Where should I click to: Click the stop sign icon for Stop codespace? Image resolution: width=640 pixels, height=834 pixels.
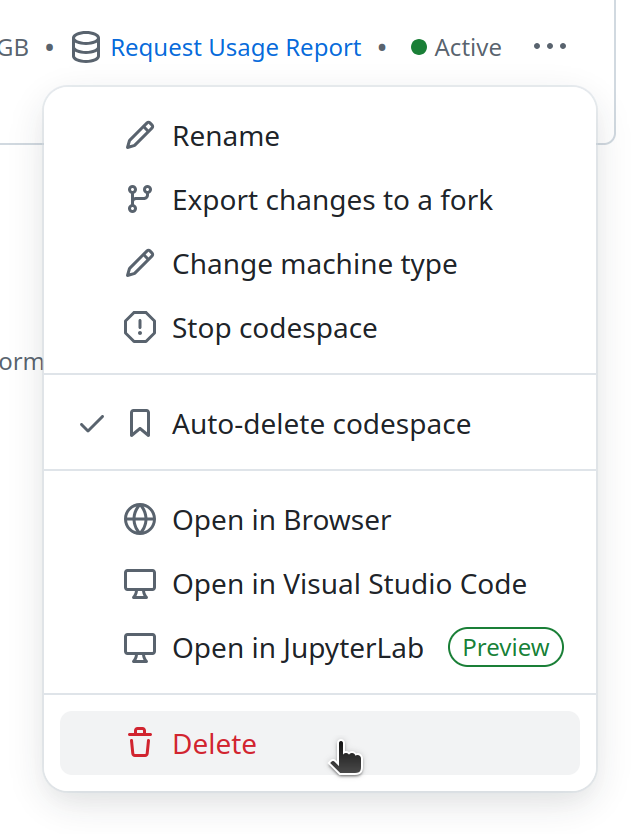[x=140, y=327]
